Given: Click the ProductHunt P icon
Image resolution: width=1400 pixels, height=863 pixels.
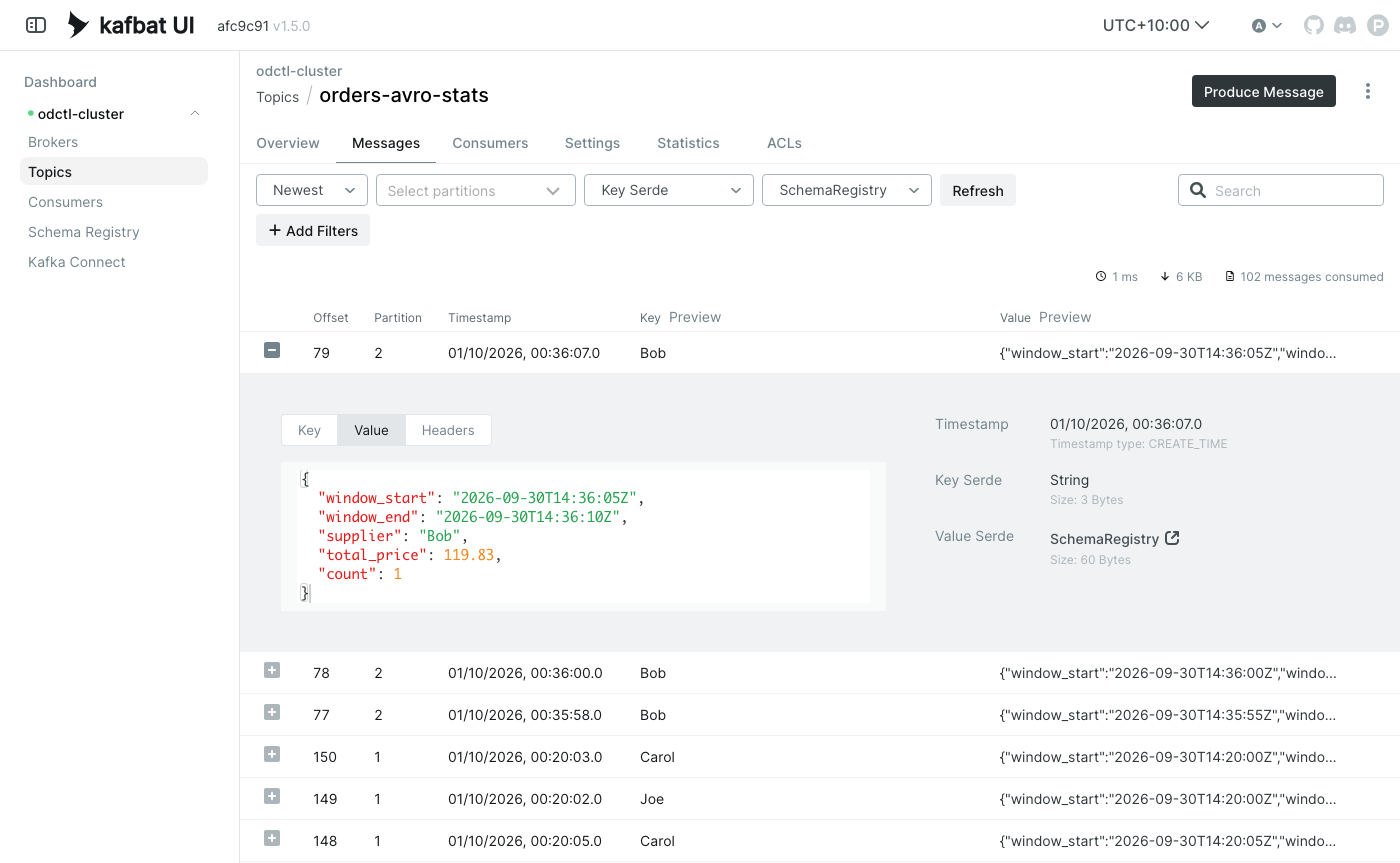Looking at the screenshot, I should pyautogui.click(x=1378, y=25).
